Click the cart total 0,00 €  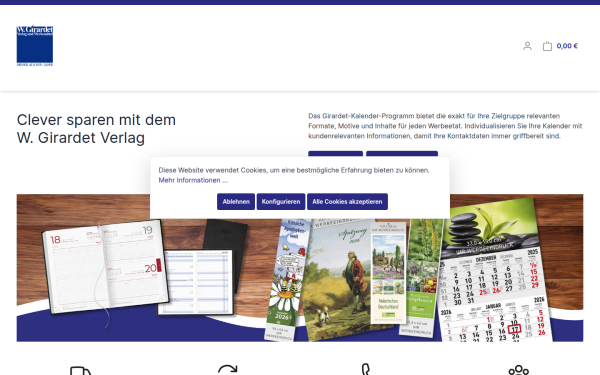567,46
